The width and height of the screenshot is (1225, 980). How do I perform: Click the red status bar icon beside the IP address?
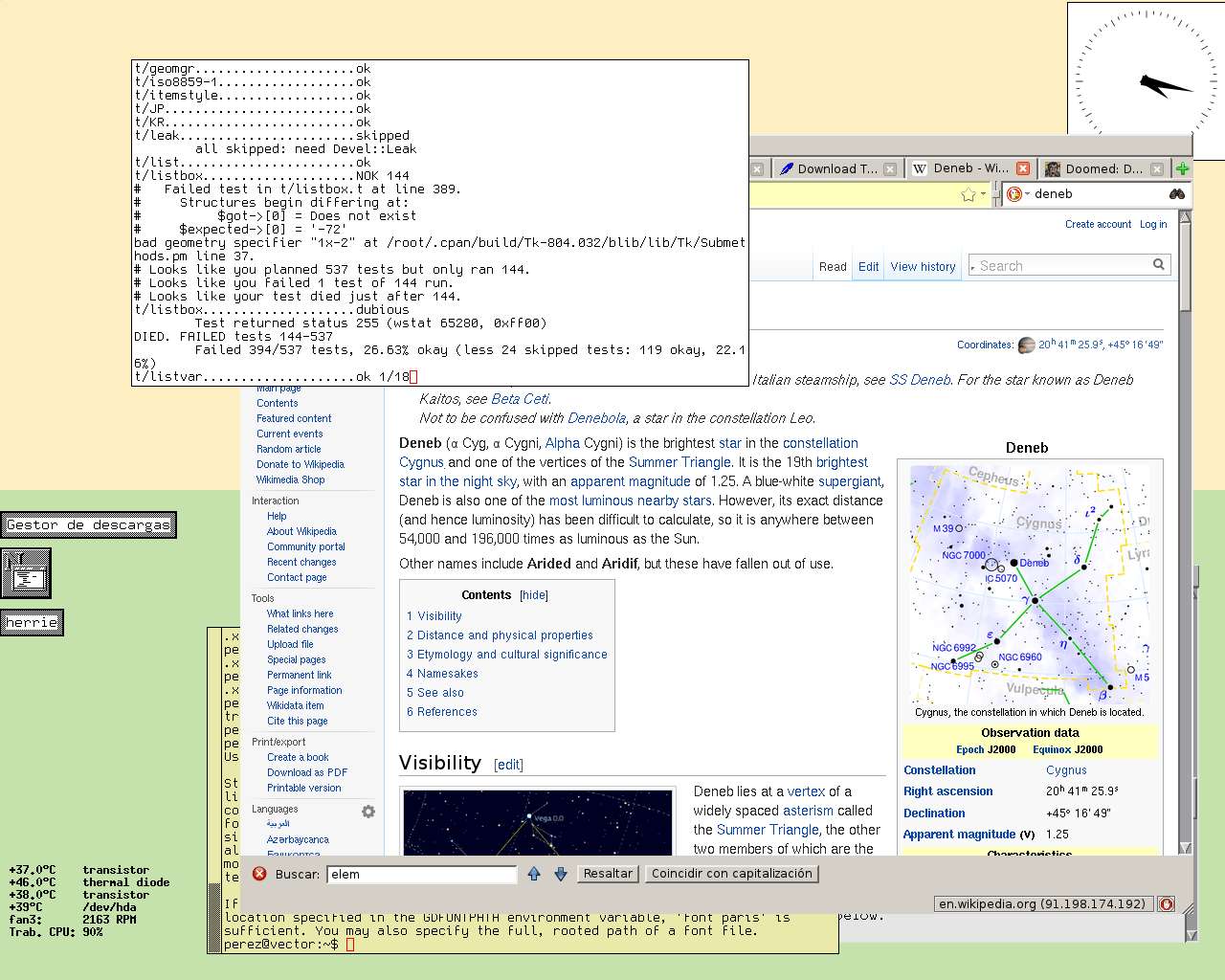[1166, 904]
